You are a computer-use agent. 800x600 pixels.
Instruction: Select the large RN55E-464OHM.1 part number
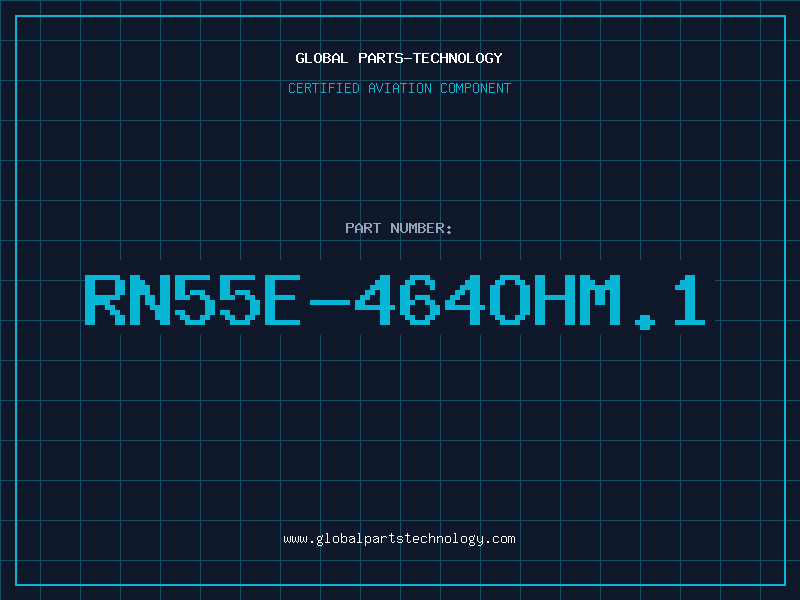tap(395, 300)
